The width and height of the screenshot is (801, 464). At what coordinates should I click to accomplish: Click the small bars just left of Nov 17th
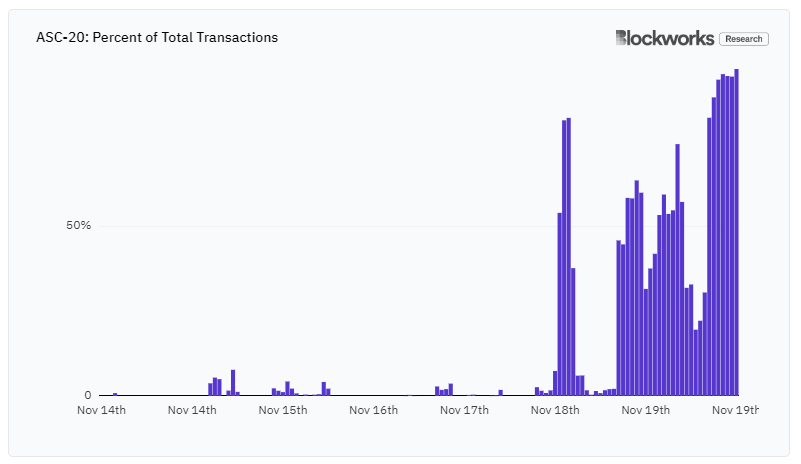point(444,389)
